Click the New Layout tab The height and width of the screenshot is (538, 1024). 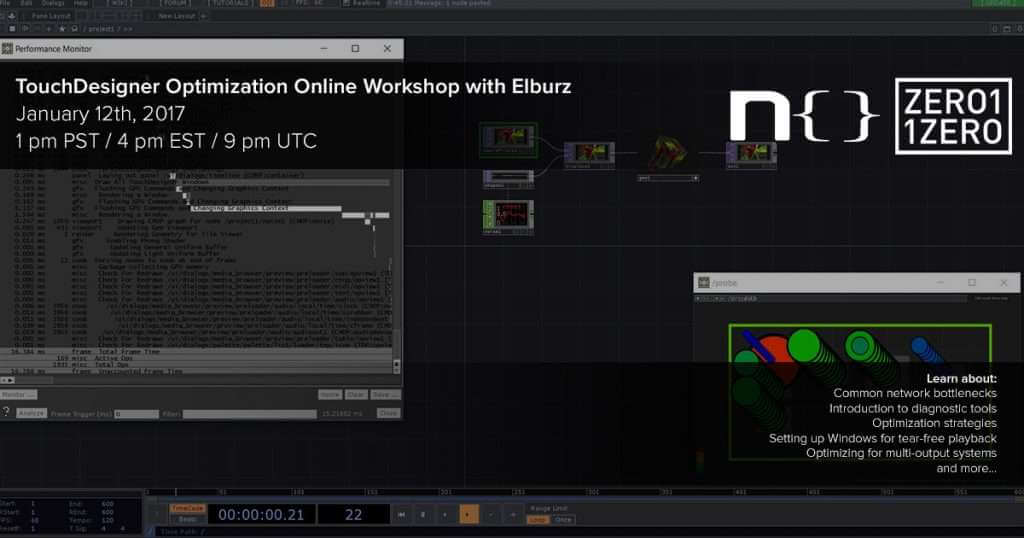(x=176, y=16)
